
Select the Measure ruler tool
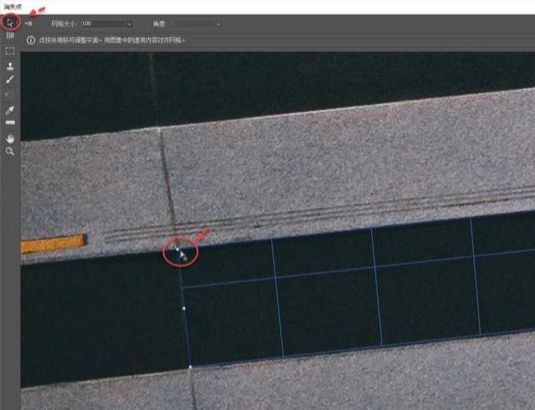pyautogui.click(x=10, y=122)
